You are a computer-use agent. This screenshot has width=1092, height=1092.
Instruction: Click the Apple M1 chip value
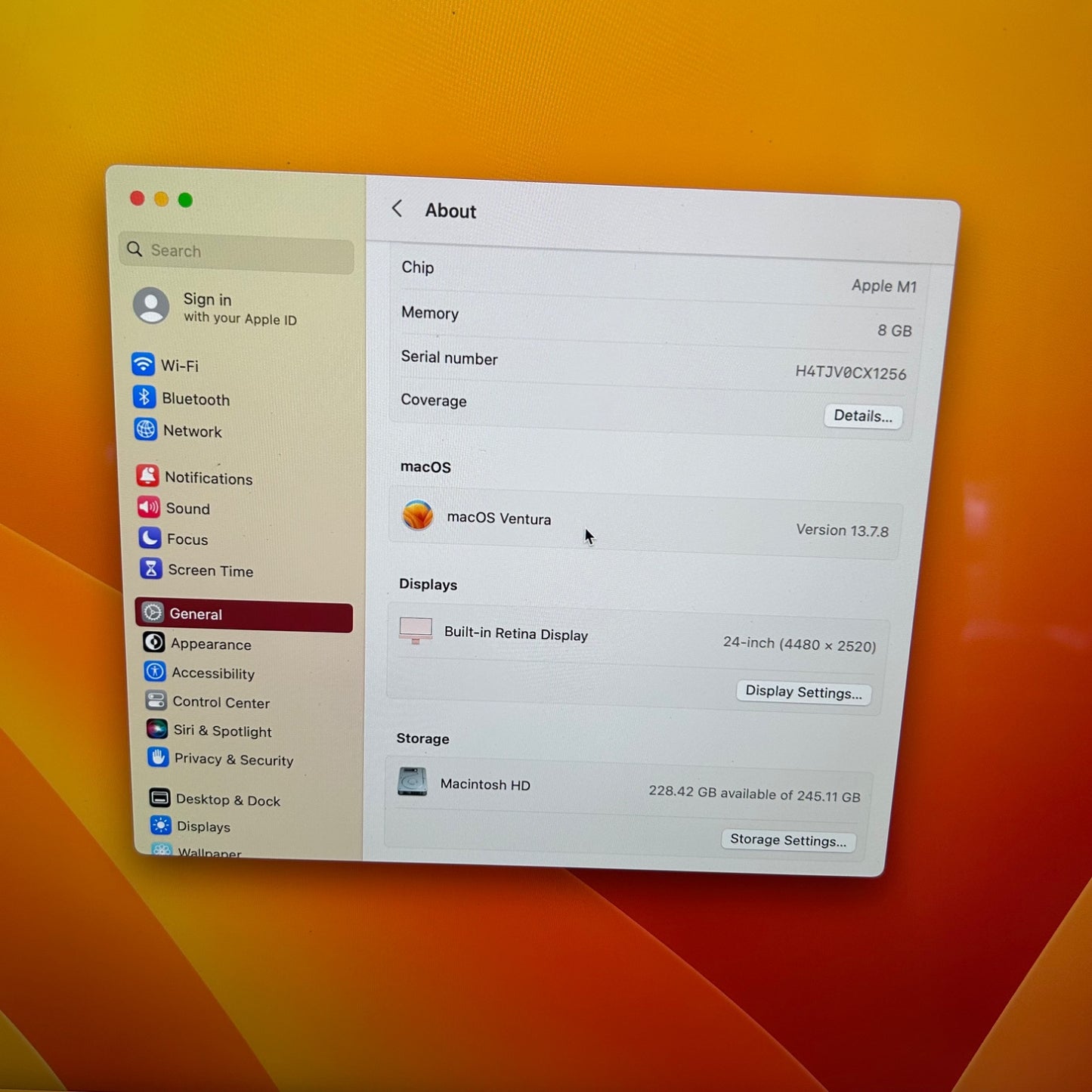pos(883,286)
